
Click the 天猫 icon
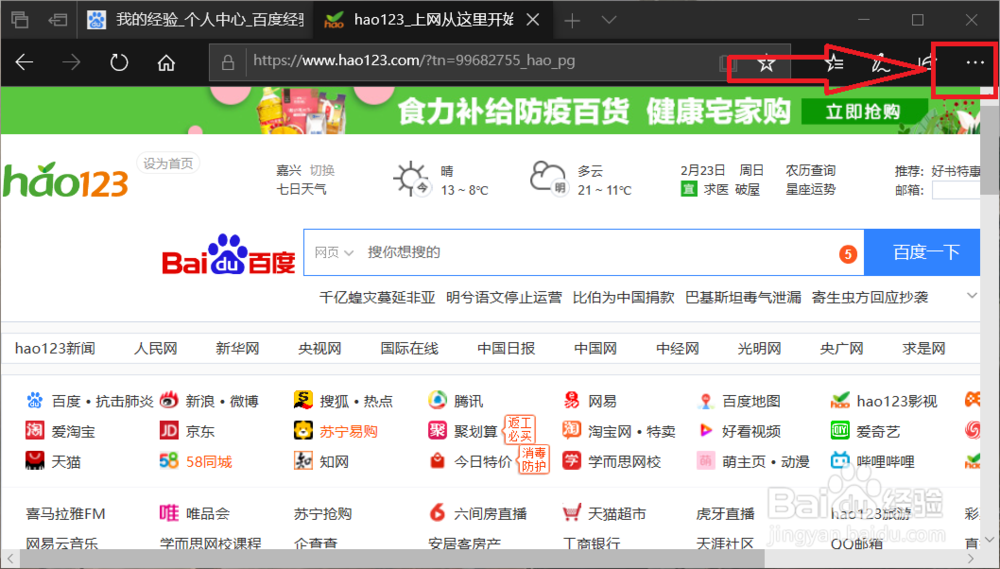click(34, 461)
